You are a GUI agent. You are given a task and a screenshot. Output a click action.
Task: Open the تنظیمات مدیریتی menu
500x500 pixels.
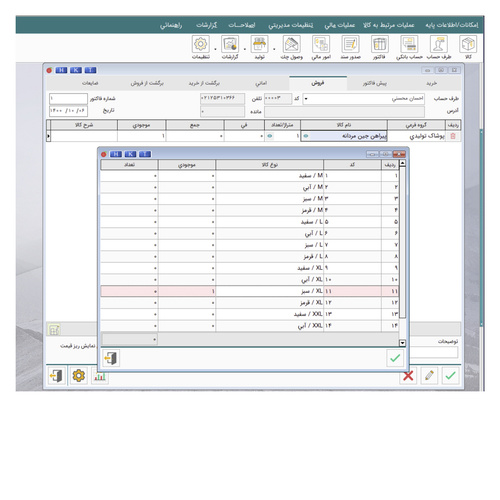pos(291,25)
